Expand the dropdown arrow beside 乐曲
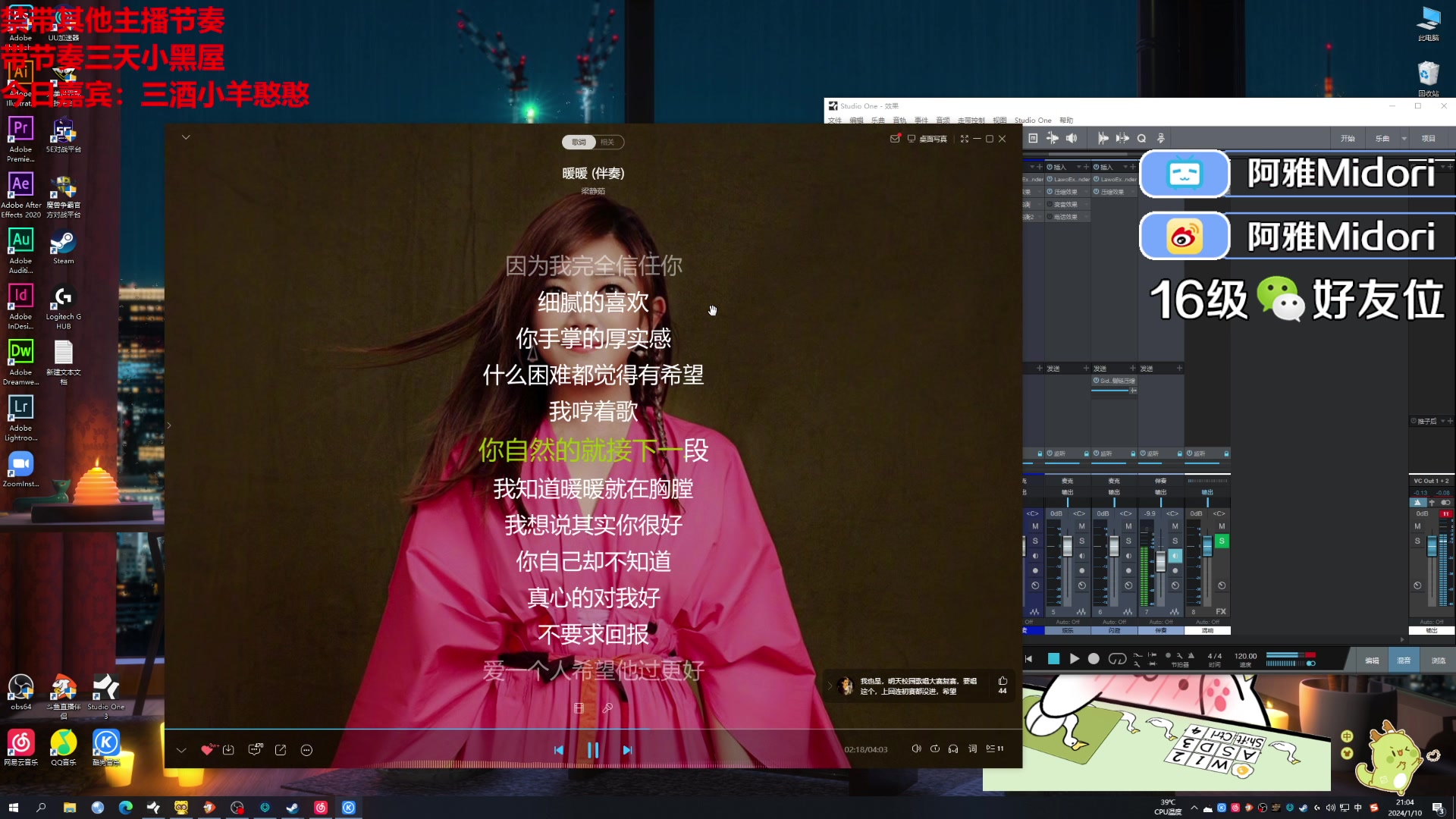Screen dimensions: 1456x819 pyautogui.click(x=1404, y=138)
